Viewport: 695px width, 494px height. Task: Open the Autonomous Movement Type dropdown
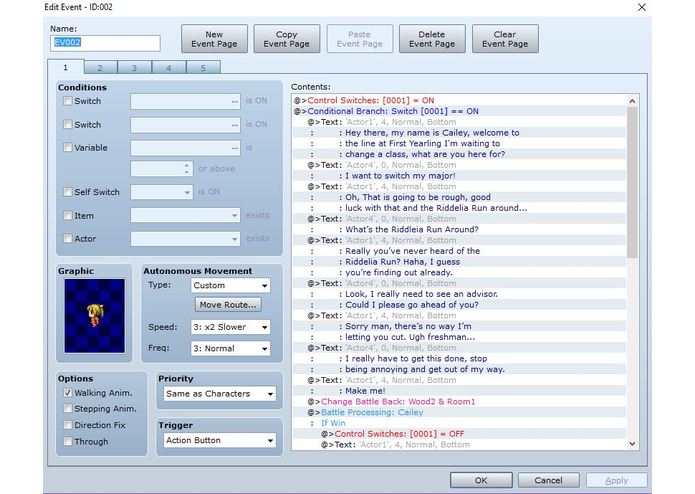[x=230, y=285]
